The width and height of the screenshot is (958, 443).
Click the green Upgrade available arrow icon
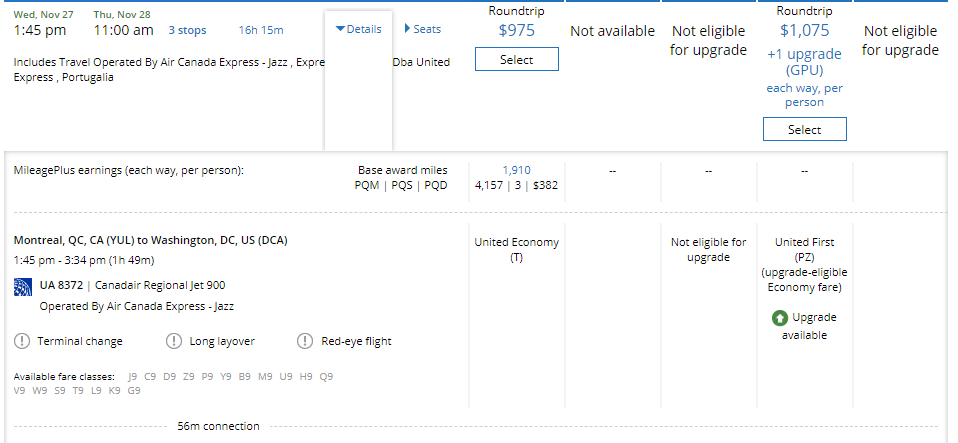pos(779,318)
